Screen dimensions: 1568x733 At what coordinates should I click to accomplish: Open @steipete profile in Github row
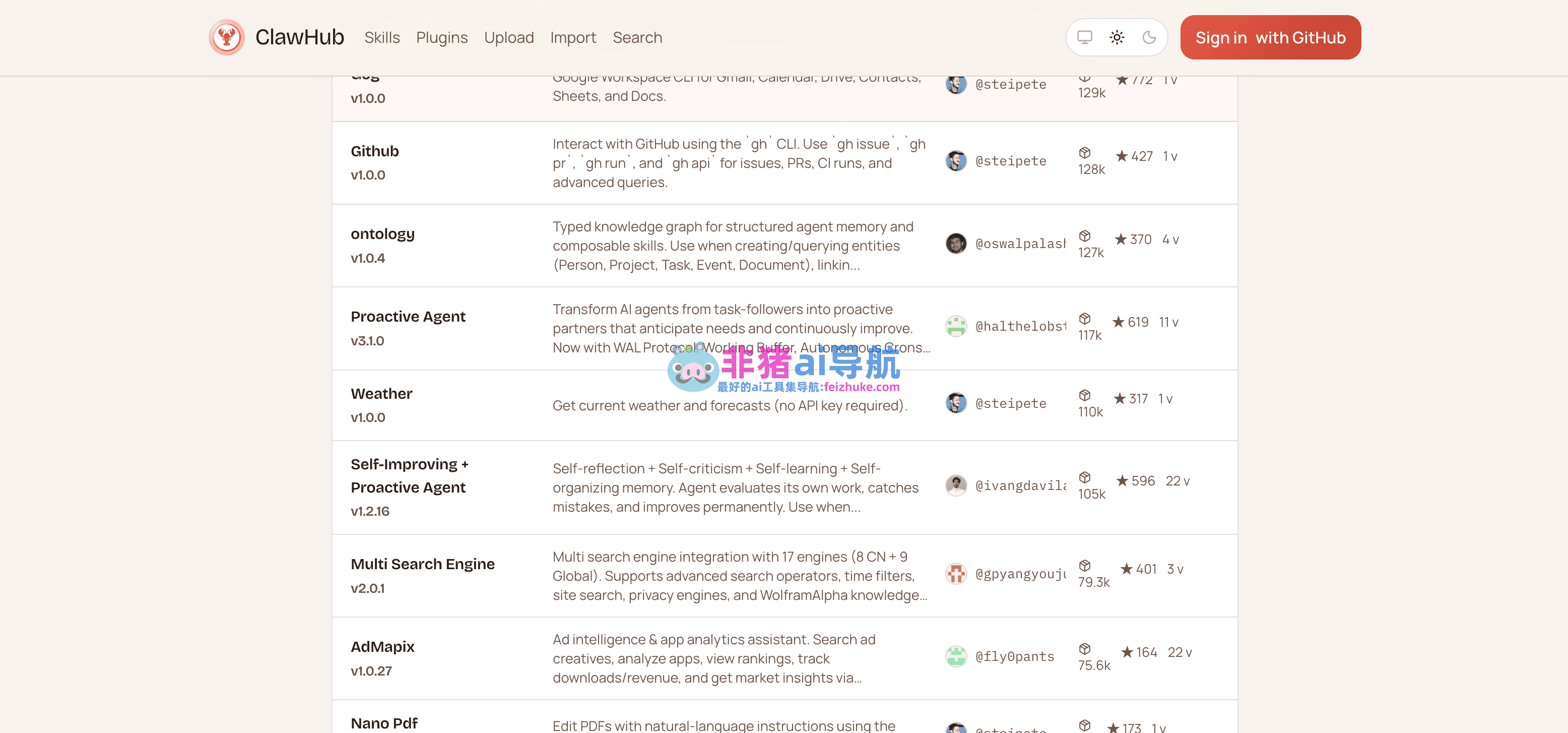pyautogui.click(x=1010, y=161)
